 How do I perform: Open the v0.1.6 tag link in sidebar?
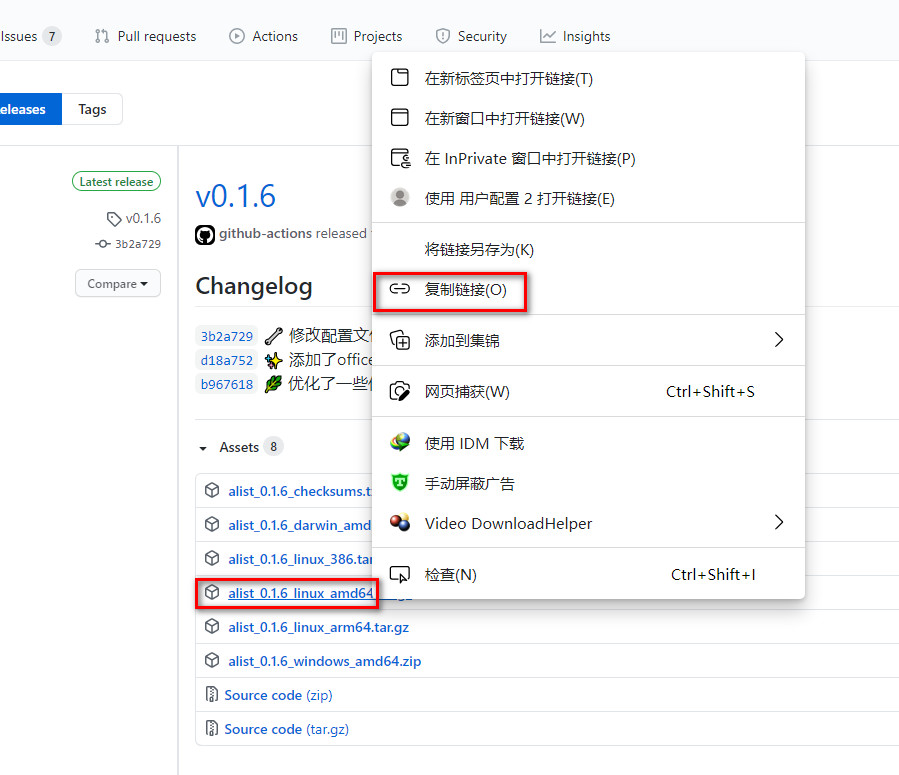click(143, 218)
